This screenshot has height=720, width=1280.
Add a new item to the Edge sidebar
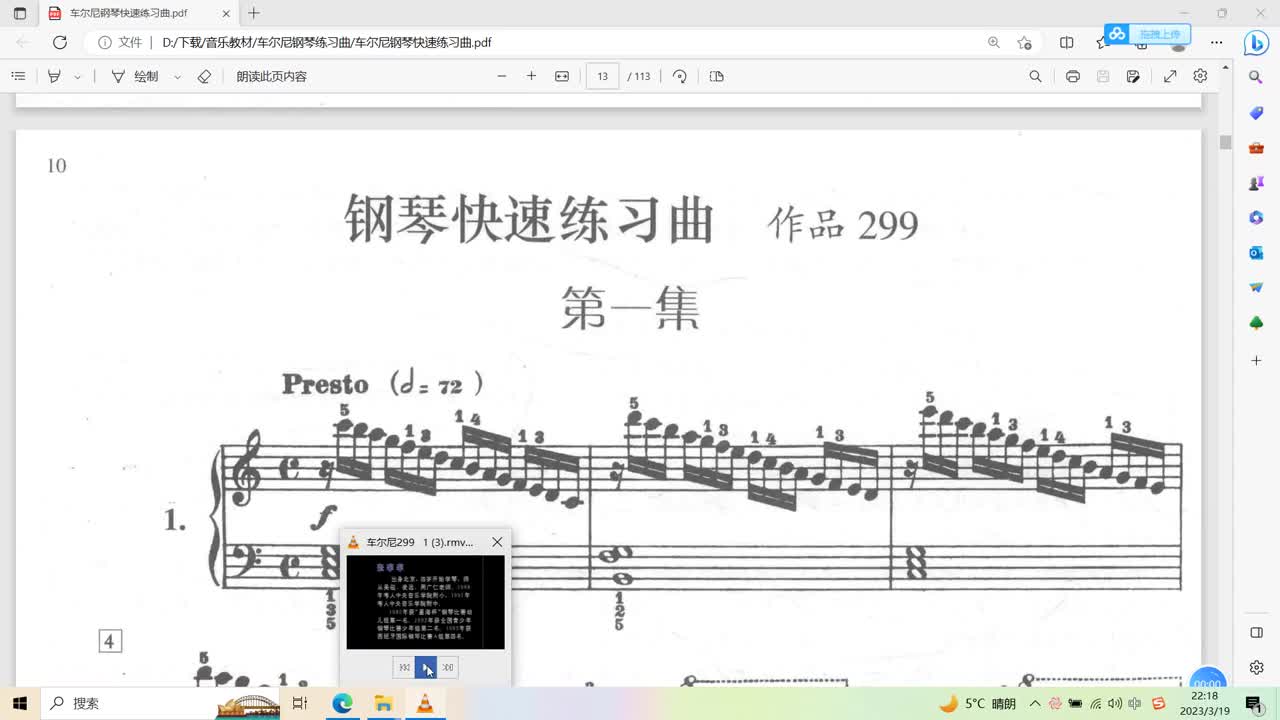1257,360
